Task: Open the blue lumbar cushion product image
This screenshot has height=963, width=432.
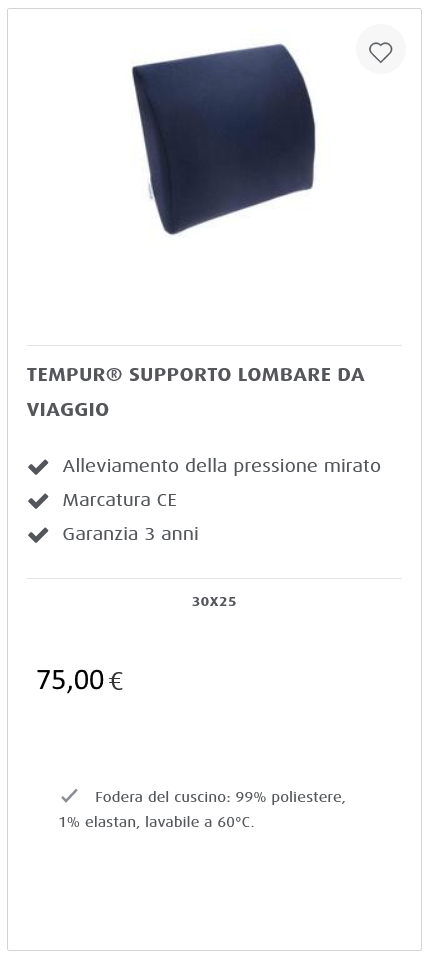Action: click(223, 139)
